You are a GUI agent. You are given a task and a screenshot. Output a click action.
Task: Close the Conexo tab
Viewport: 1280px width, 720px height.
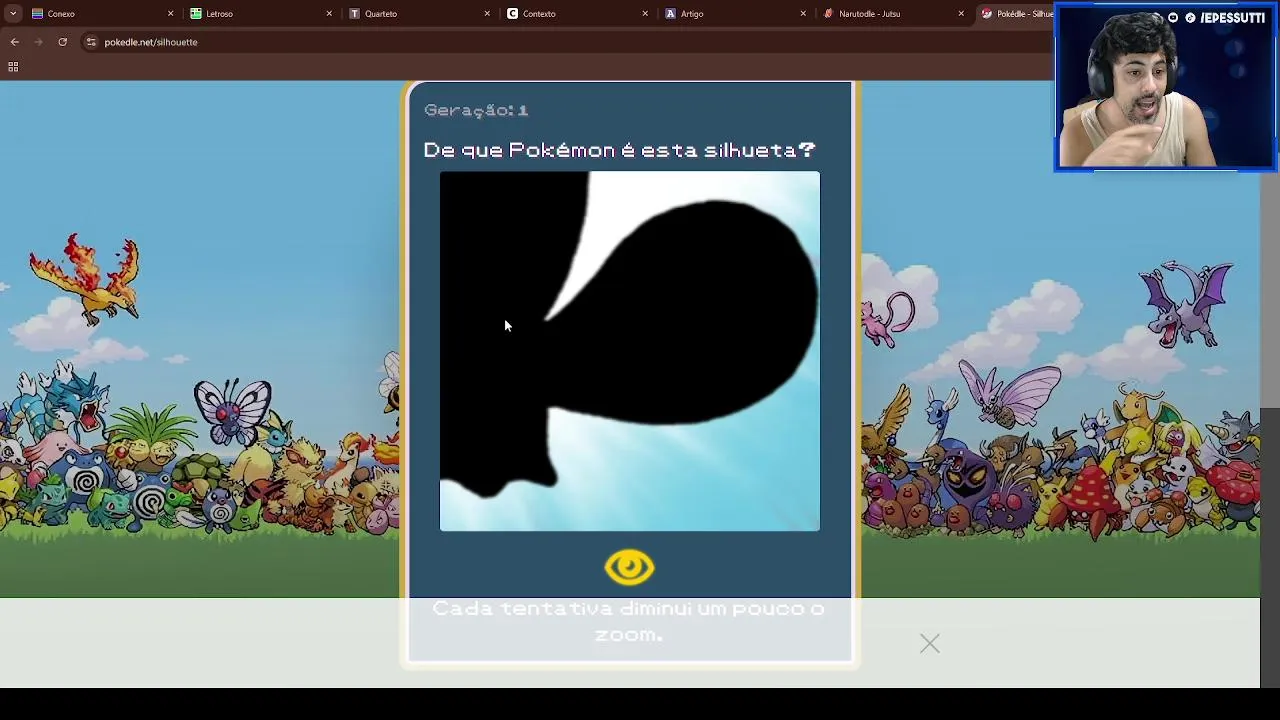click(x=170, y=13)
